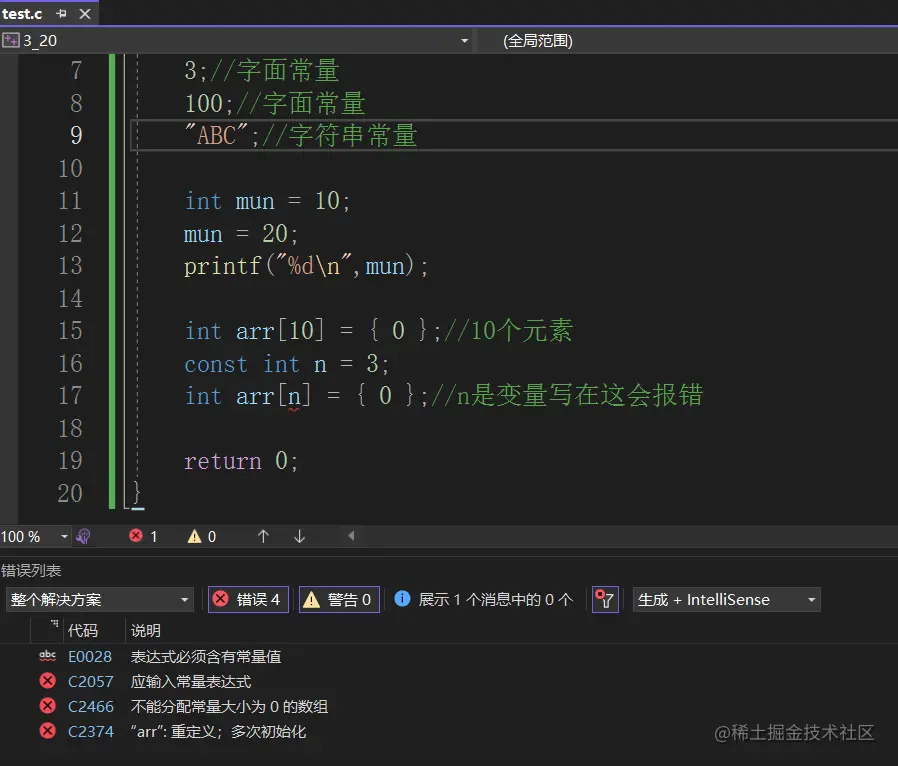Click the red X icon beside the C2057 error
This screenshot has width=898, height=766.
[48, 682]
